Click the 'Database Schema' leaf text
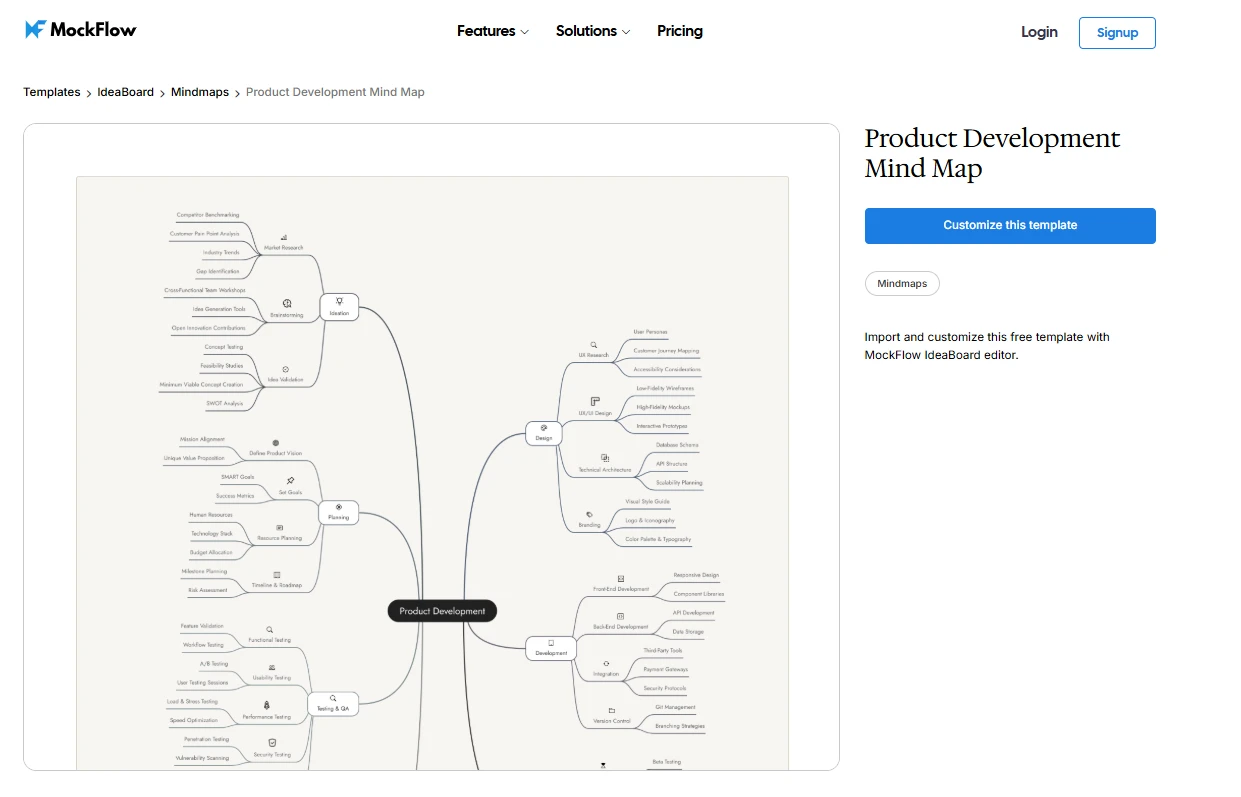Image resolution: width=1241 pixels, height=797 pixels. click(x=677, y=445)
